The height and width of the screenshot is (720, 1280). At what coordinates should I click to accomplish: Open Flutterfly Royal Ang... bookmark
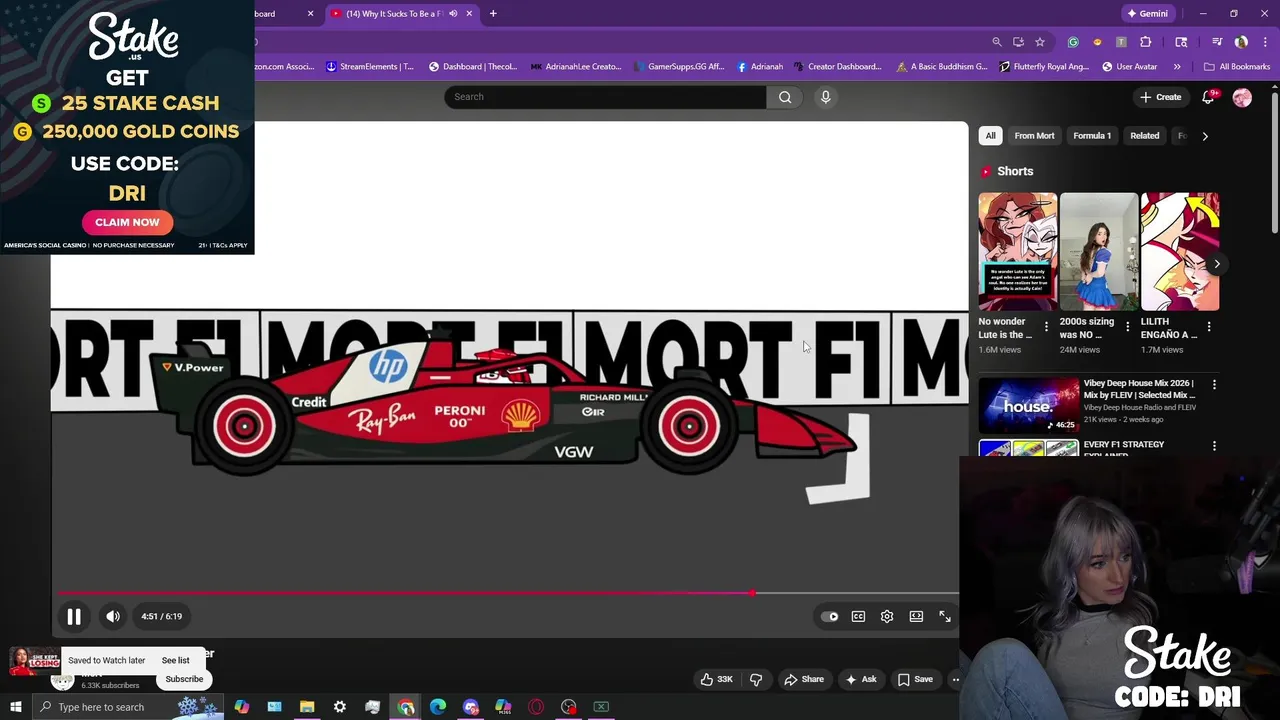[1043, 67]
